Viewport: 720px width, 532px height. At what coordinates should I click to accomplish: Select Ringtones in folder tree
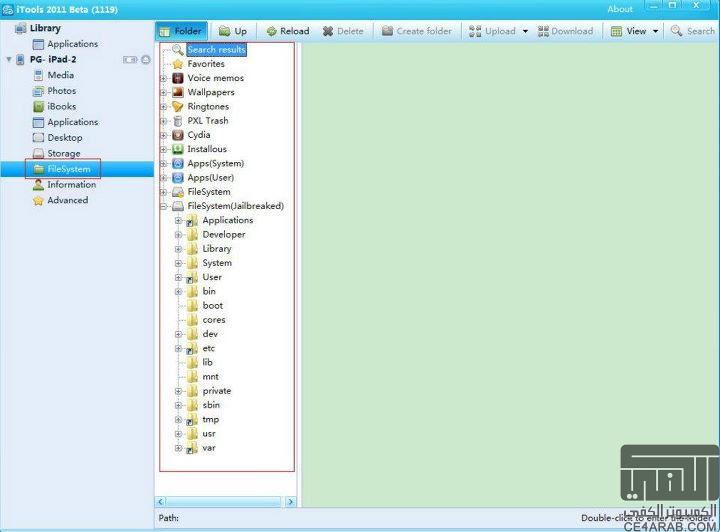pos(208,106)
